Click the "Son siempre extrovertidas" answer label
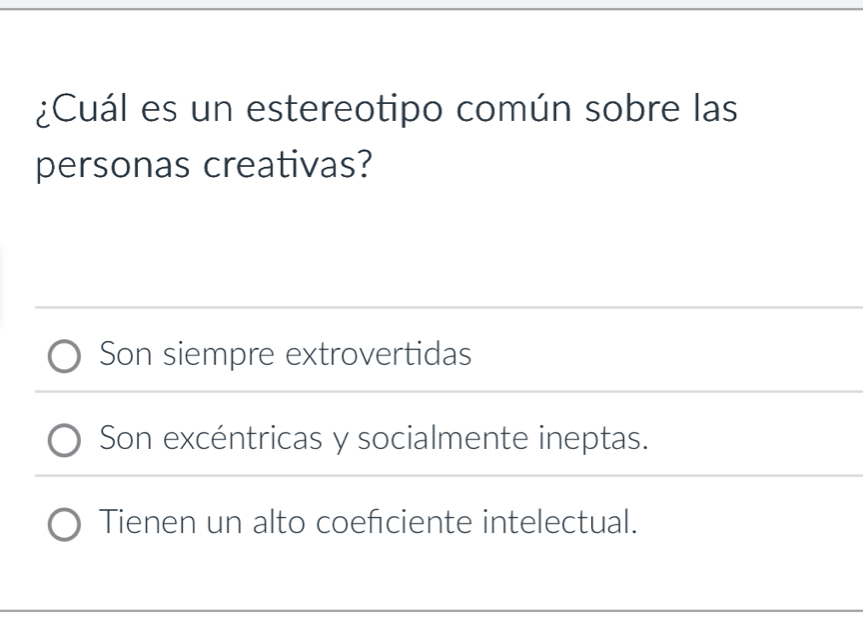The height and width of the screenshot is (640, 863). pyautogui.click(x=285, y=354)
